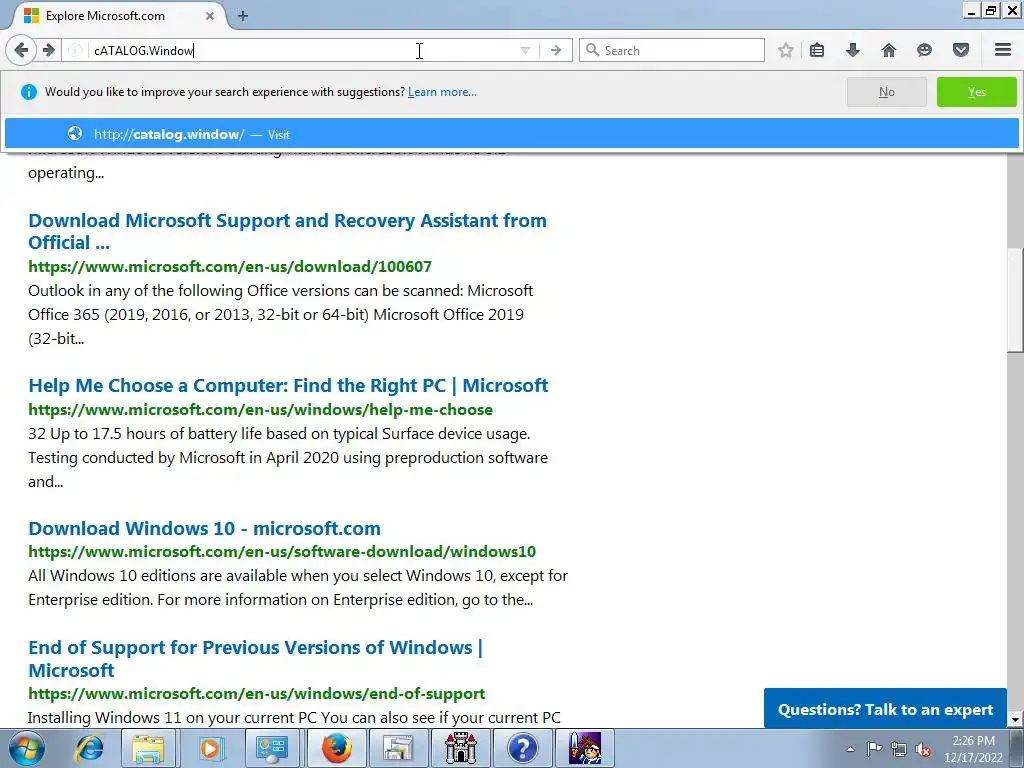The image size is (1024, 768).
Task: Open site identity info icon
Action: click(75, 50)
